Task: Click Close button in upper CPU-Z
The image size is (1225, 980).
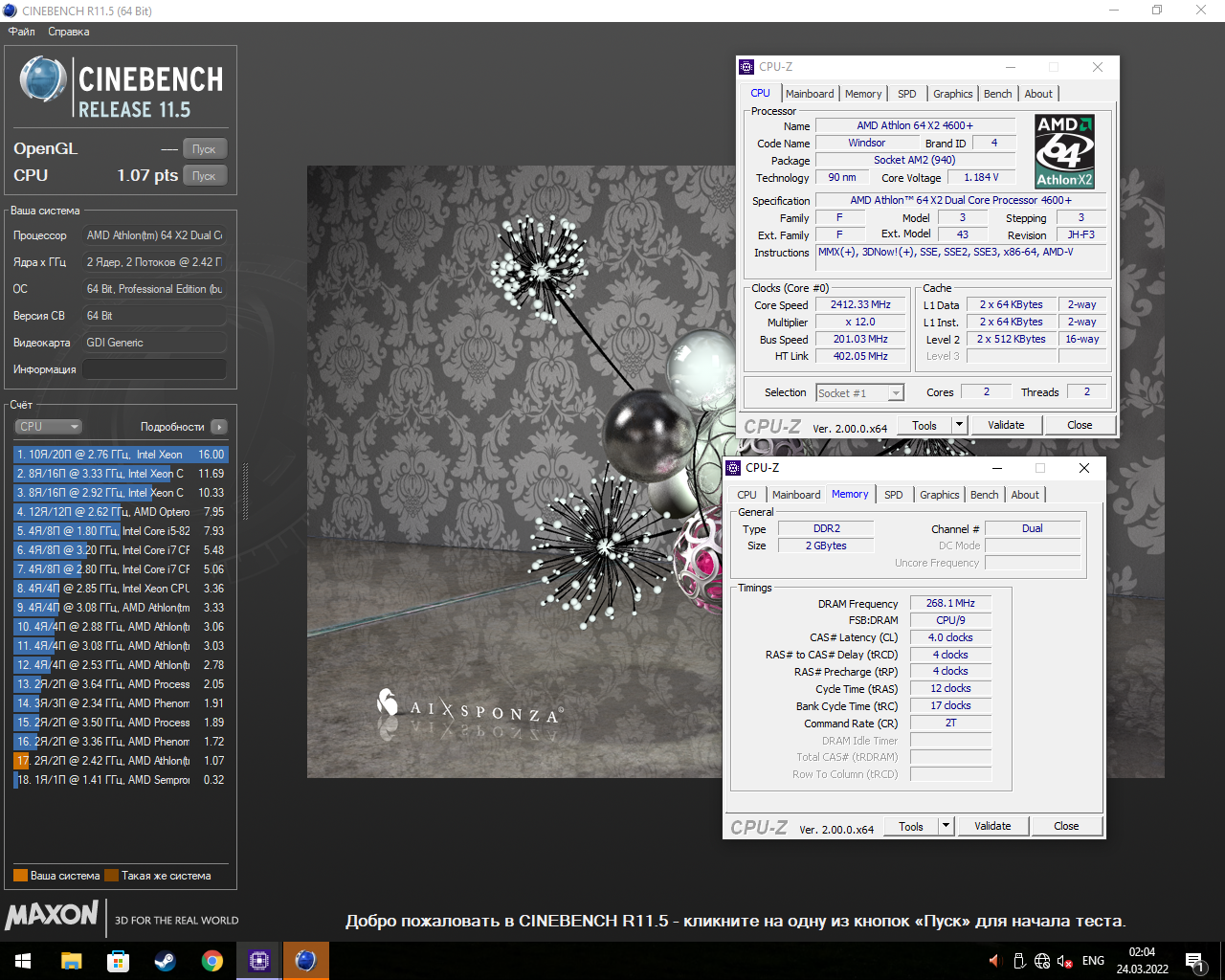Action: coord(1080,426)
